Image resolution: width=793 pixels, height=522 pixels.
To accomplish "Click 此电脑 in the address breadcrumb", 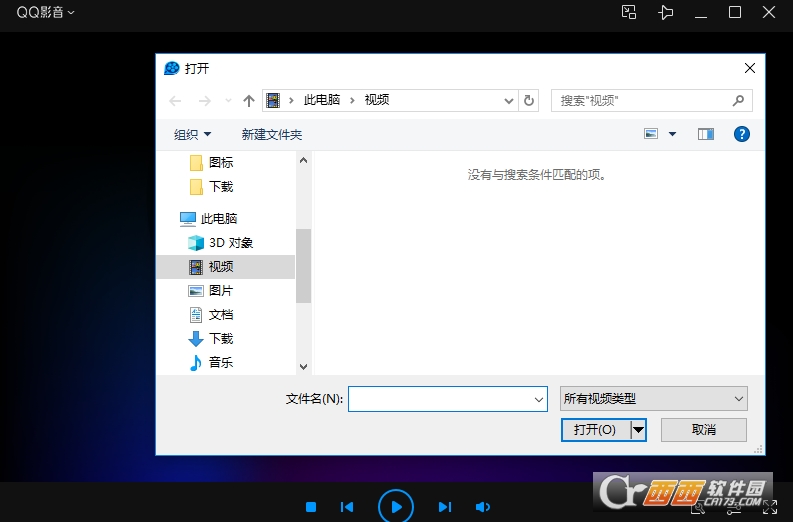I will point(322,100).
